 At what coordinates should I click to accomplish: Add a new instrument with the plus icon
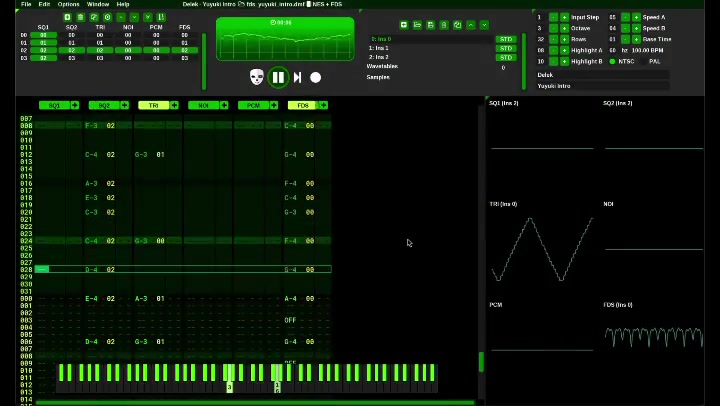(404, 25)
